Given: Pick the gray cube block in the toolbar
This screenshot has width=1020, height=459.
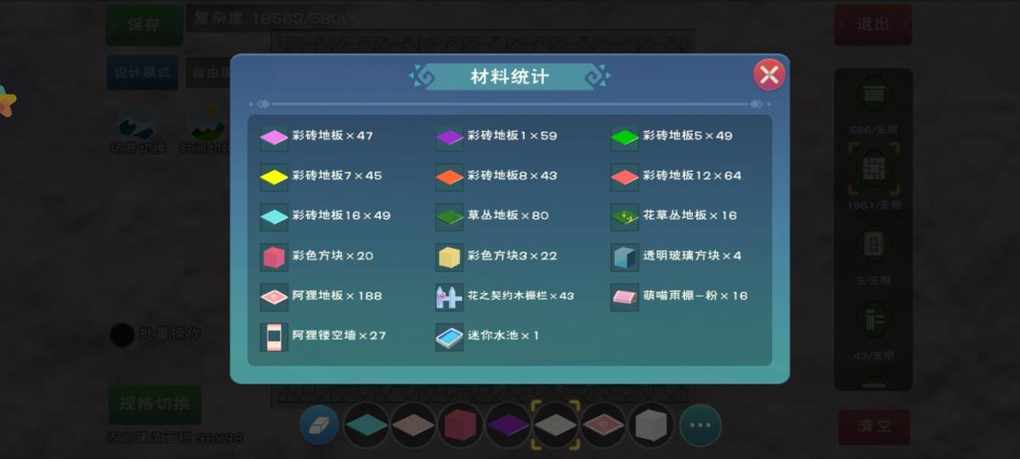Looking at the screenshot, I should pos(651,425).
